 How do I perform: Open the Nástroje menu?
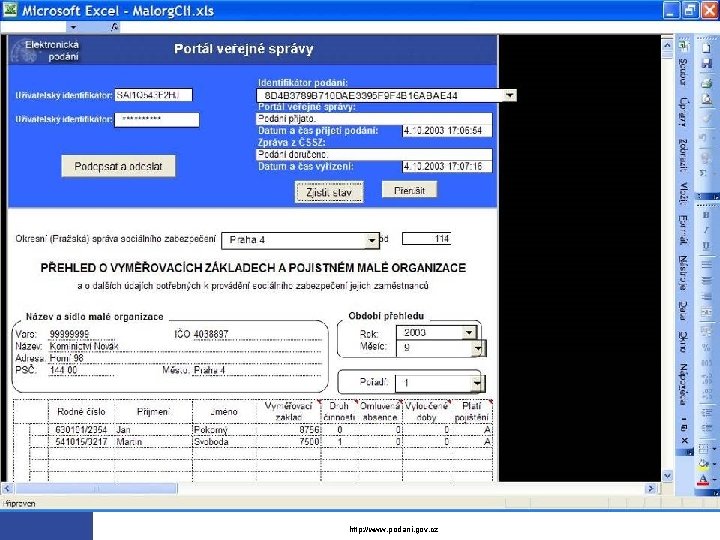pyautogui.click(x=684, y=273)
